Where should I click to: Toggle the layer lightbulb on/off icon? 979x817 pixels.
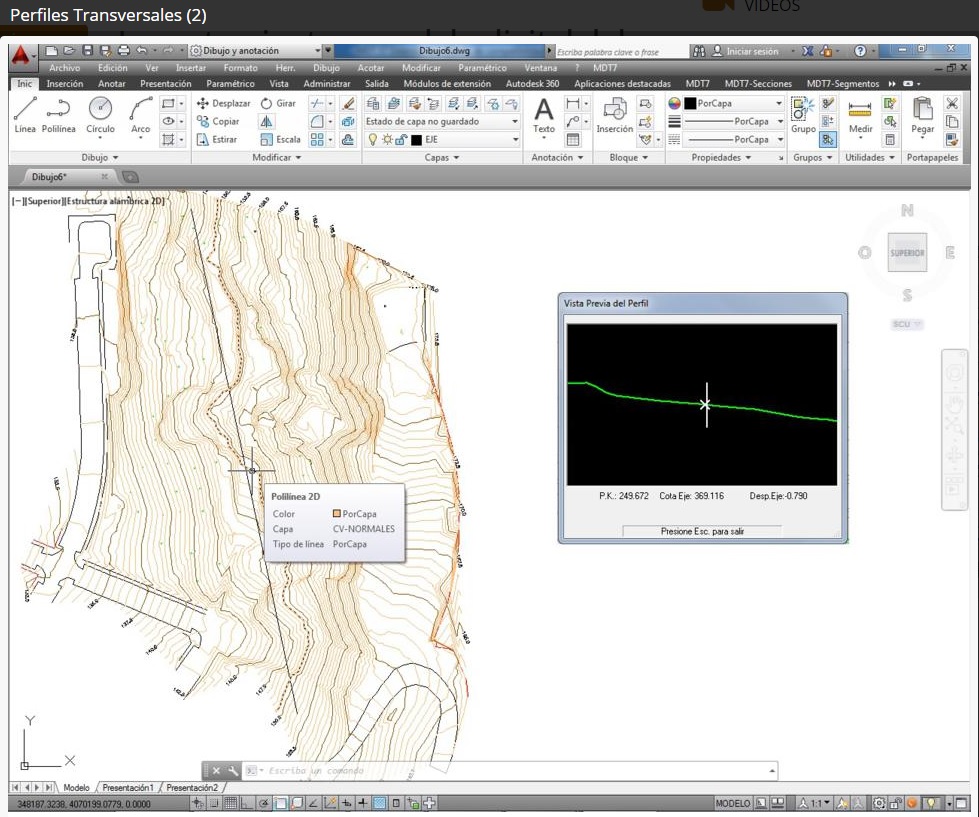pyautogui.click(x=372, y=140)
